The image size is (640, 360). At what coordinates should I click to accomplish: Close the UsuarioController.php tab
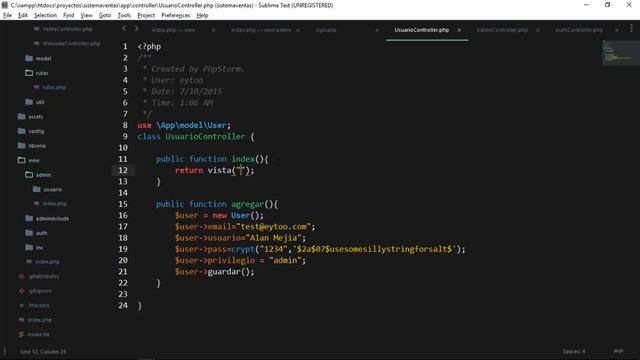click(x=459, y=30)
